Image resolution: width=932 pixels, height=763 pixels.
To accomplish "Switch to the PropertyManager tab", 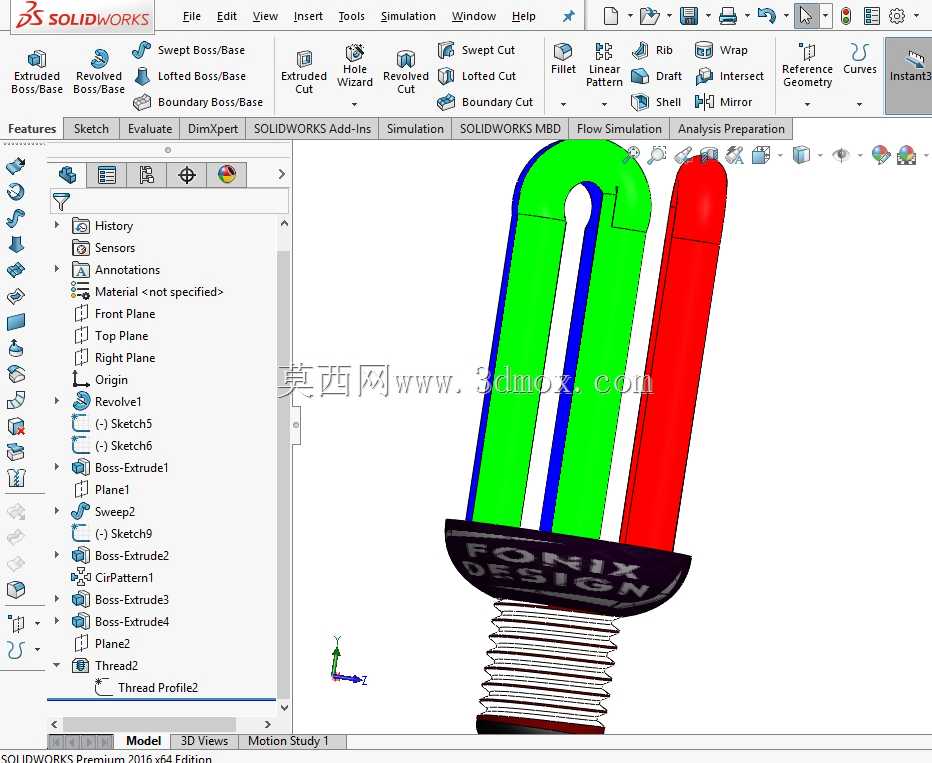I will [x=107, y=175].
